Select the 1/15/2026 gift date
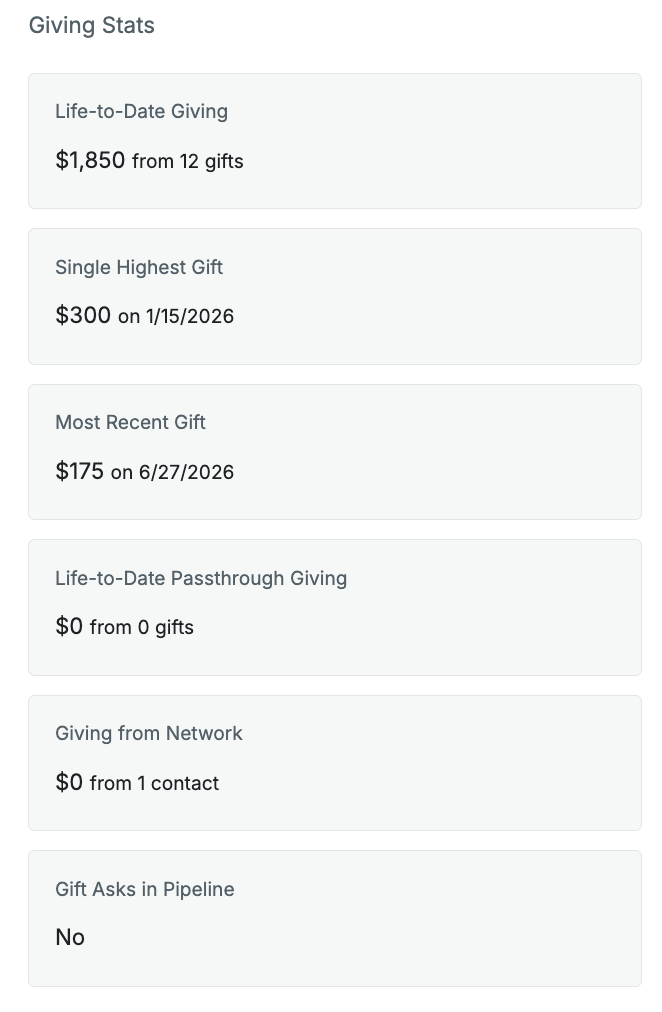 tap(190, 316)
